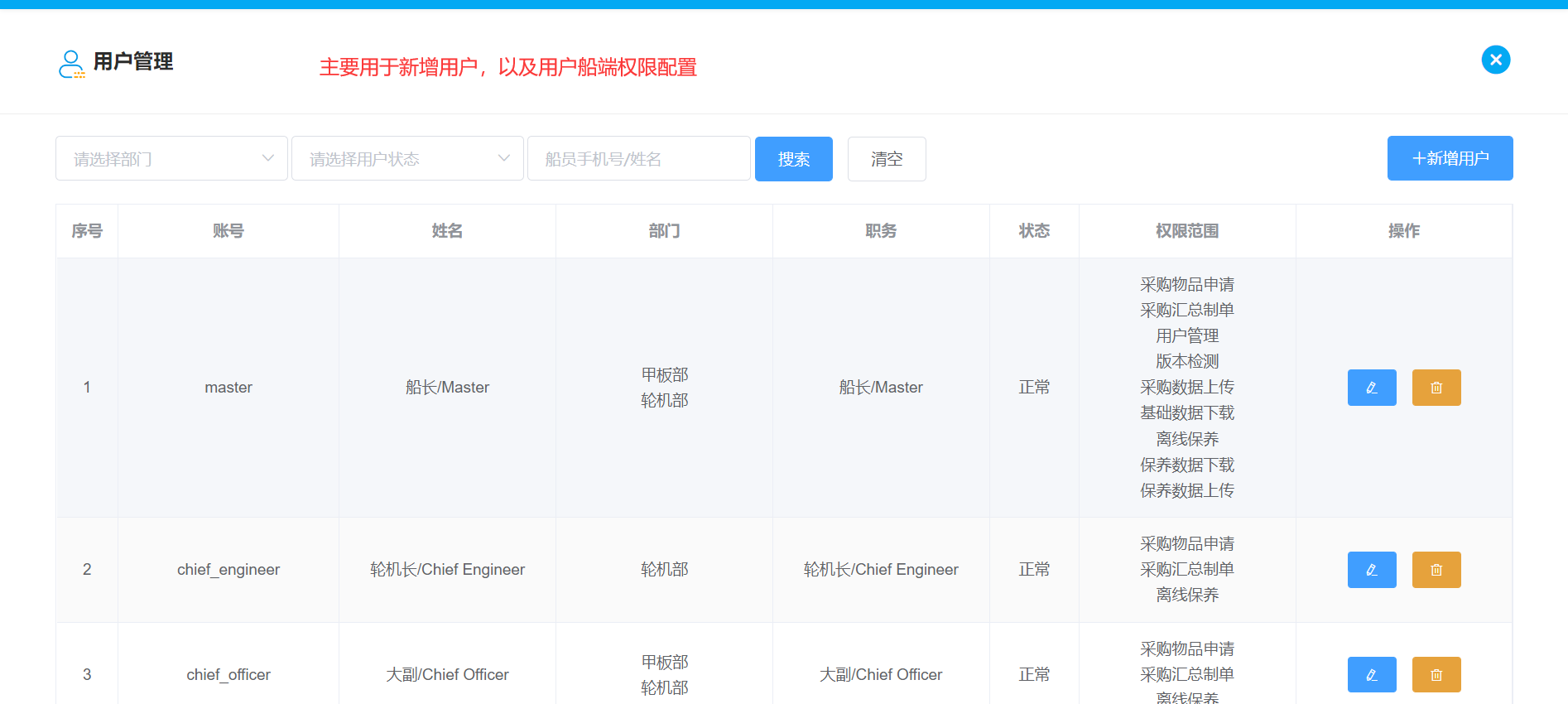1568x704 pixels.
Task: Click the 操作 column header
Action: point(1404,231)
